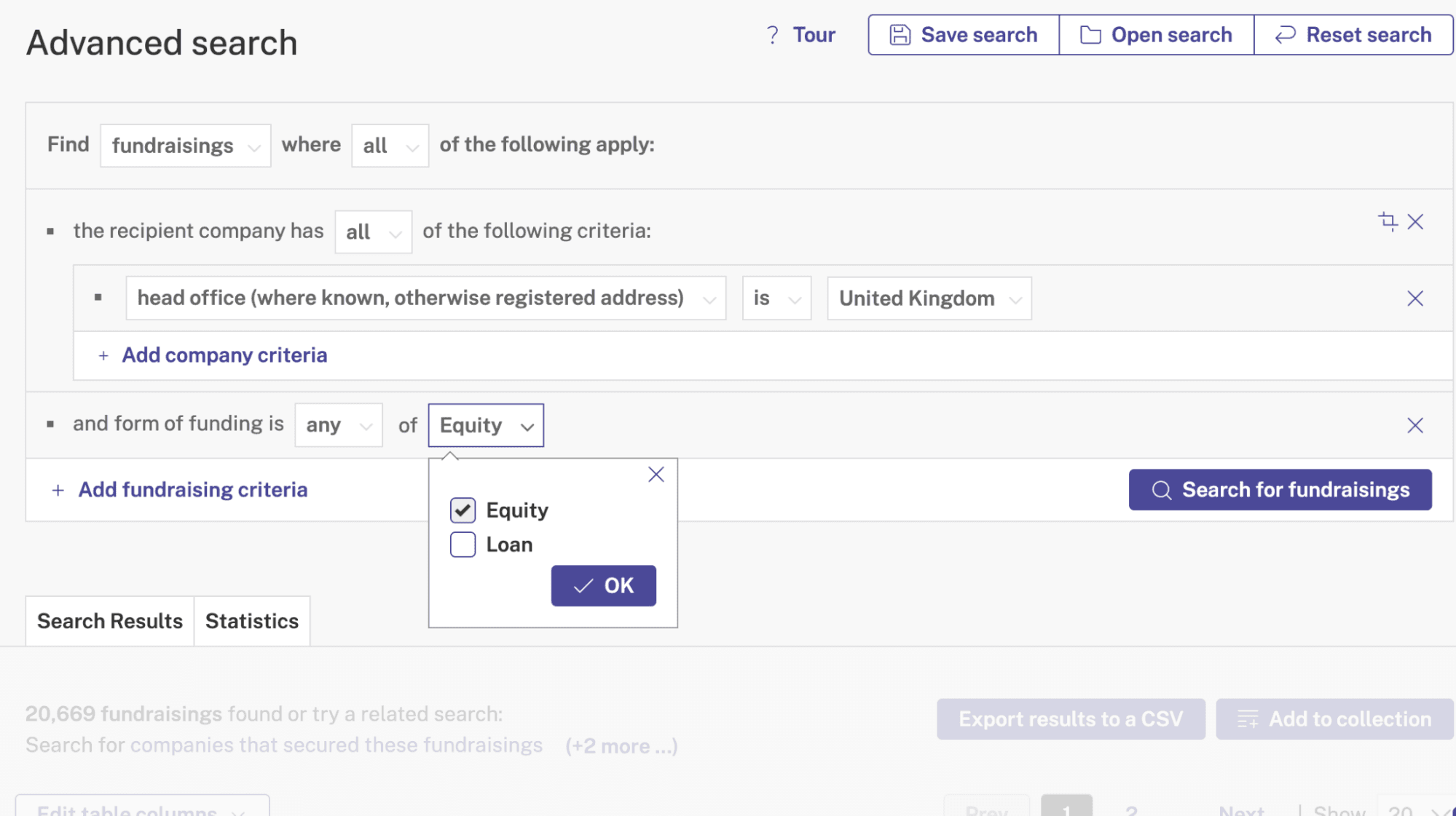Click Search for fundraisings button
The height and width of the screenshot is (816, 1456).
(x=1280, y=490)
